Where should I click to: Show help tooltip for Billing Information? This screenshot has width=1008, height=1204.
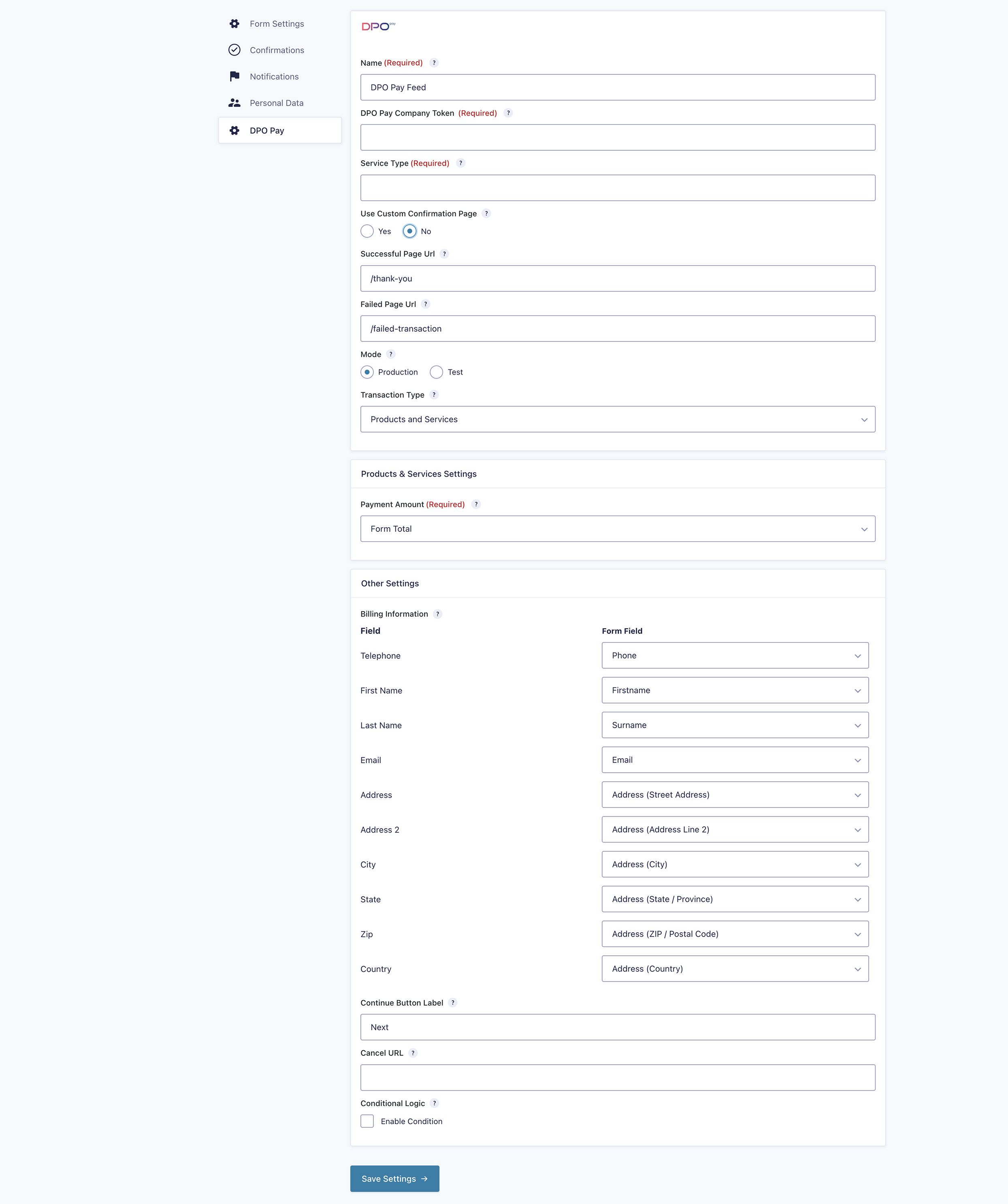click(437, 614)
